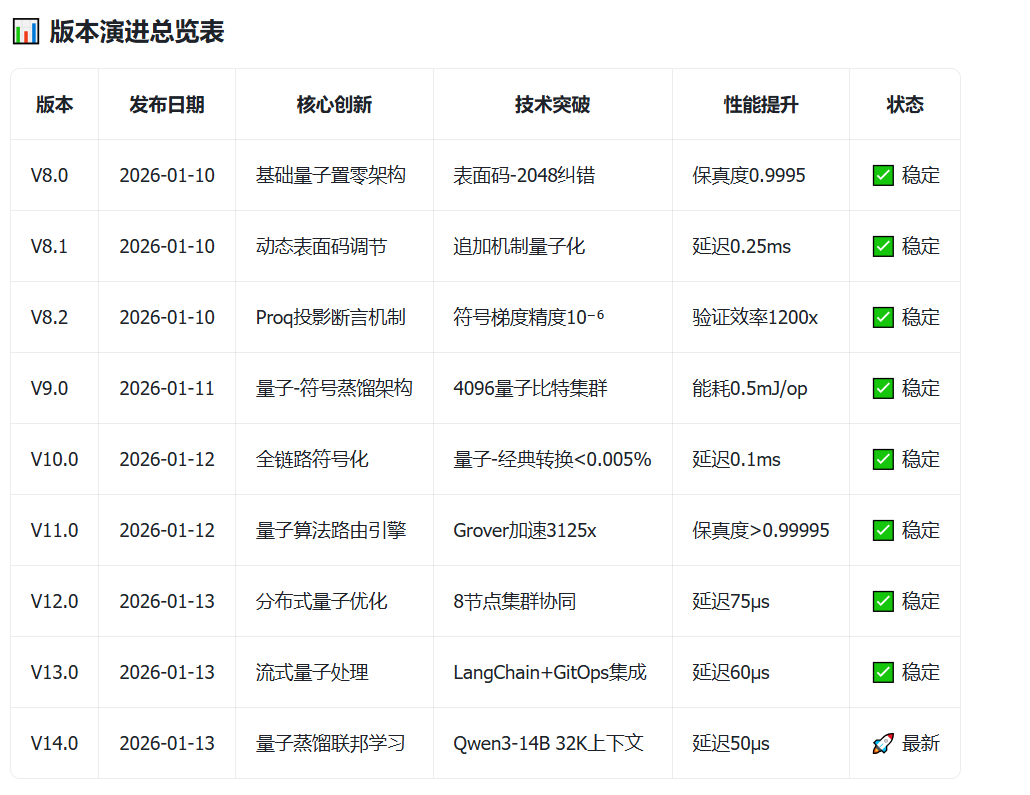The height and width of the screenshot is (795, 1030).
Task: Select the V10.0 version cell
Action: tap(55, 459)
